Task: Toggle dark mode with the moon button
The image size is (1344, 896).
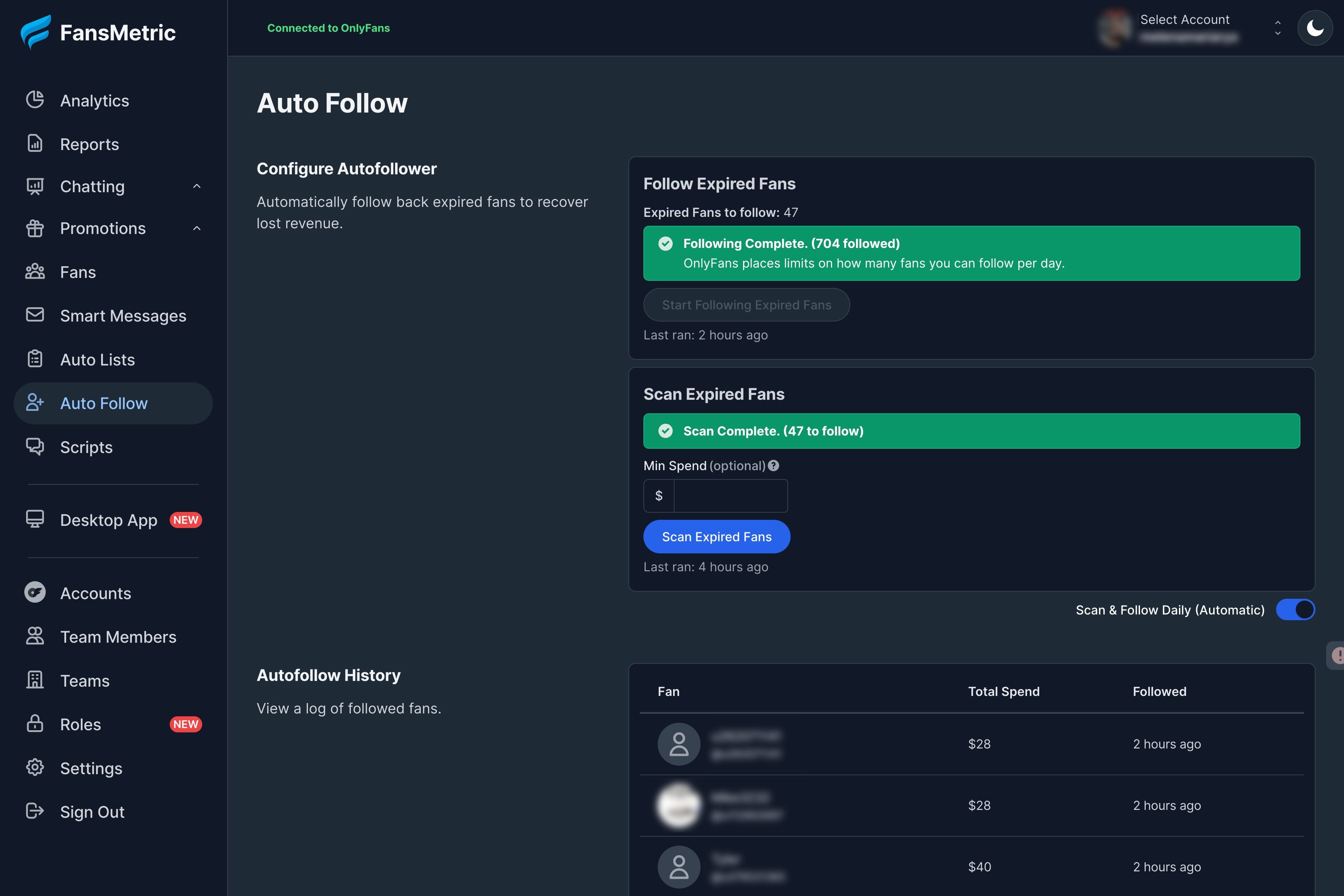Action: pos(1315,28)
